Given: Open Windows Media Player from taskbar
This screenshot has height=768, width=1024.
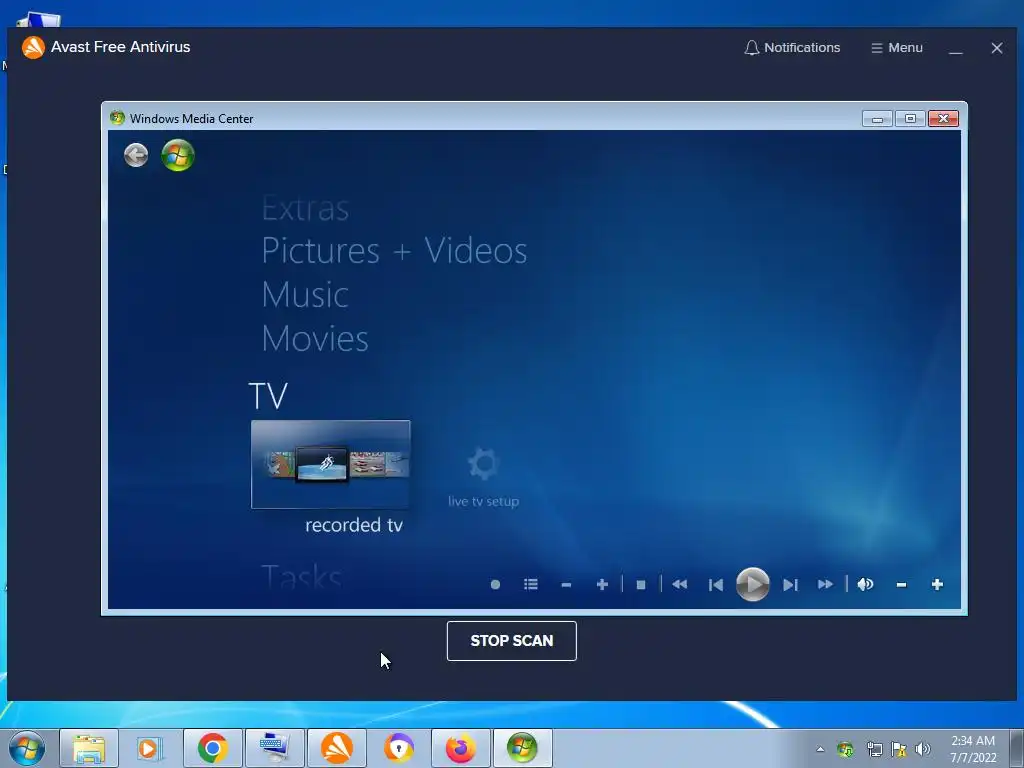Looking at the screenshot, I should click(x=150, y=748).
